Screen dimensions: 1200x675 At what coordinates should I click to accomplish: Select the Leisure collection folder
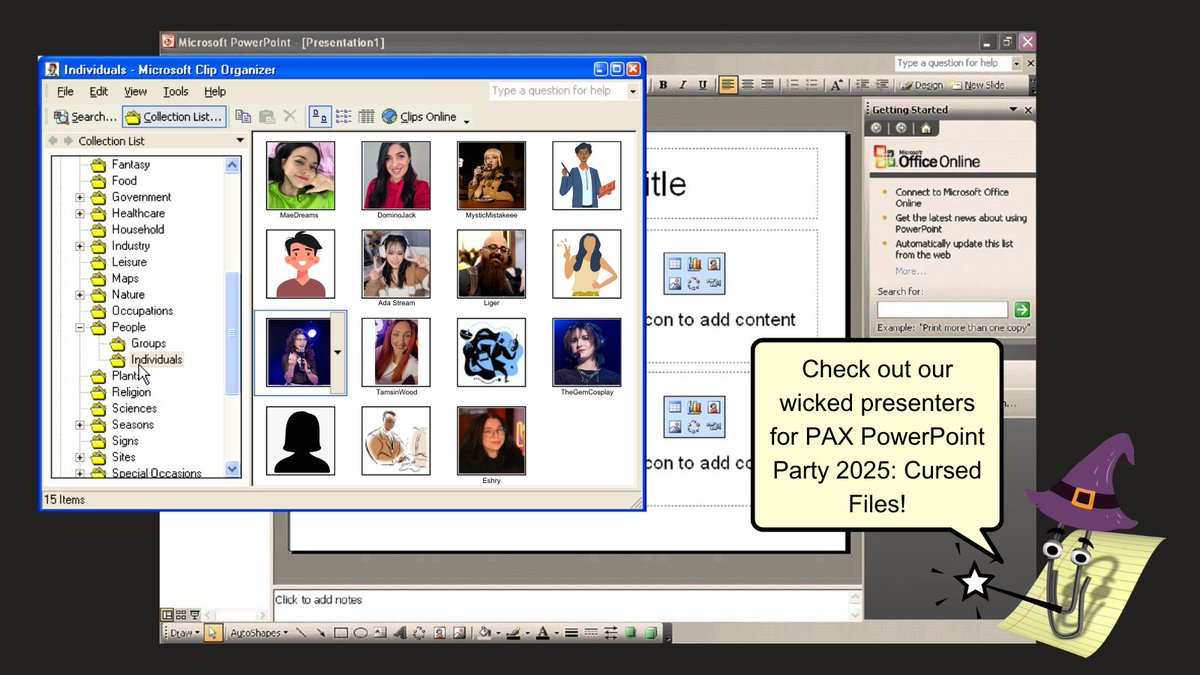(119, 262)
